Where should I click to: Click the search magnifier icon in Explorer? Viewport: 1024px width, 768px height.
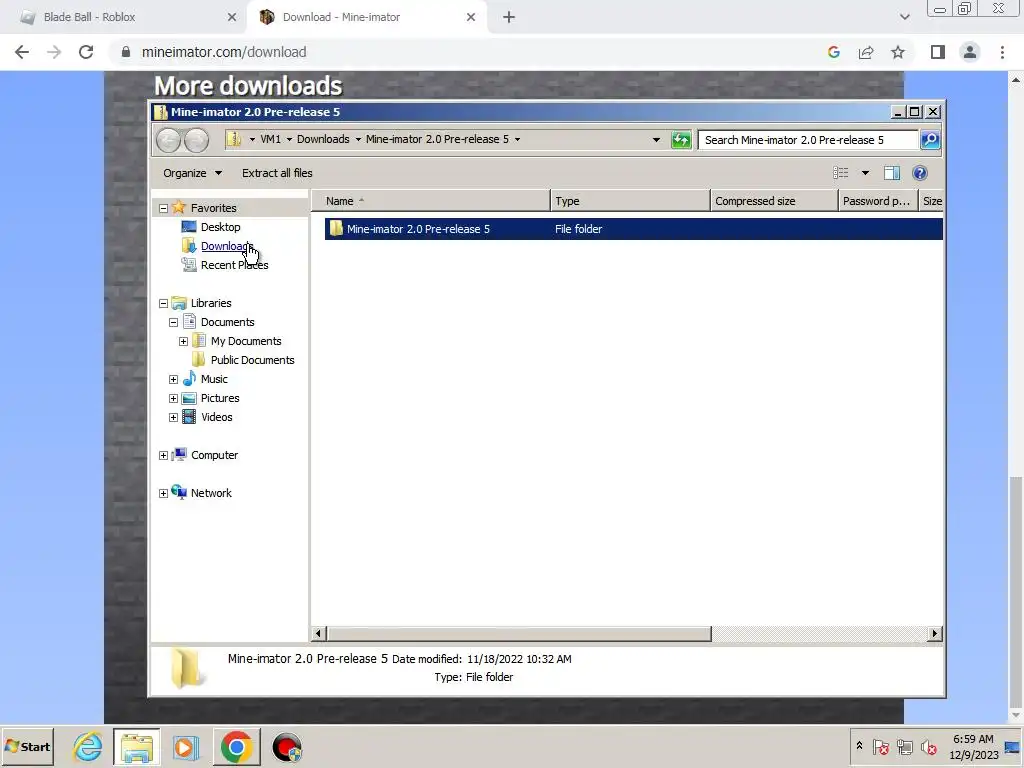930,140
